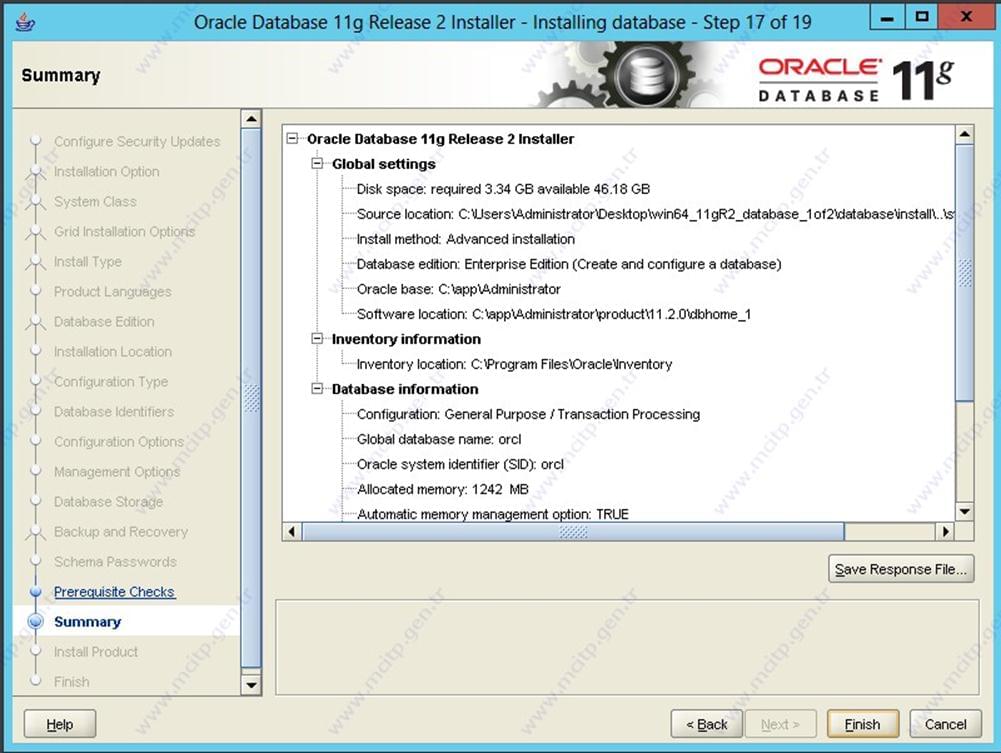Click the summary tree scroll right arrow
Screen dimensions: 1001x753
(x=945, y=532)
